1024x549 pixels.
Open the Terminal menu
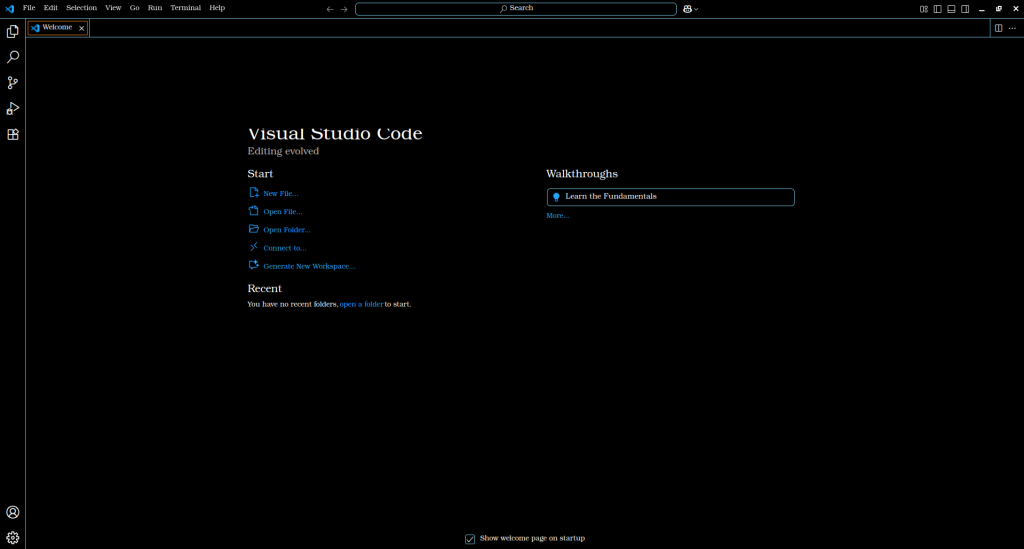coord(185,8)
